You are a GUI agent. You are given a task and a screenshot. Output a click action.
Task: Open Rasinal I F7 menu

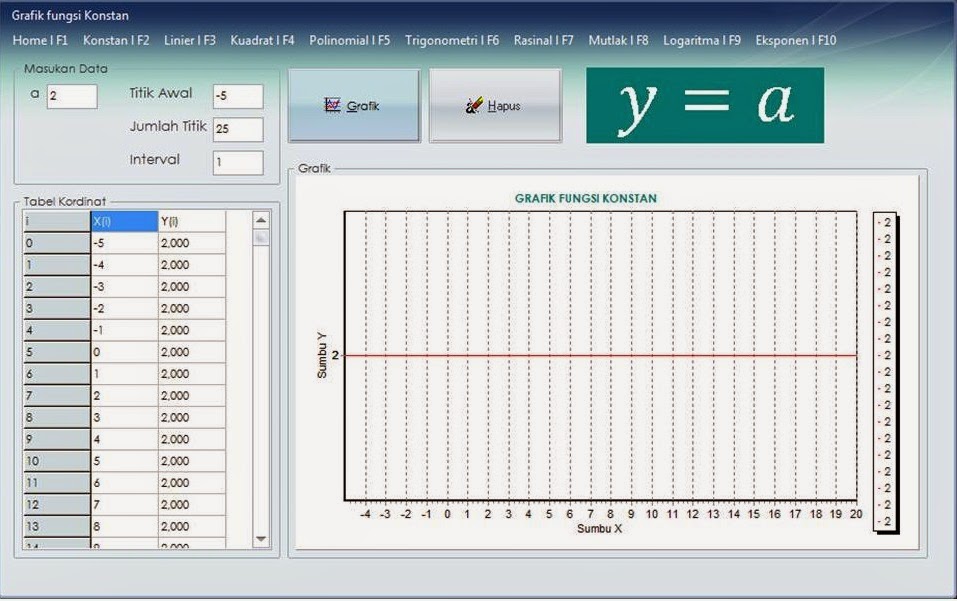pos(544,40)
